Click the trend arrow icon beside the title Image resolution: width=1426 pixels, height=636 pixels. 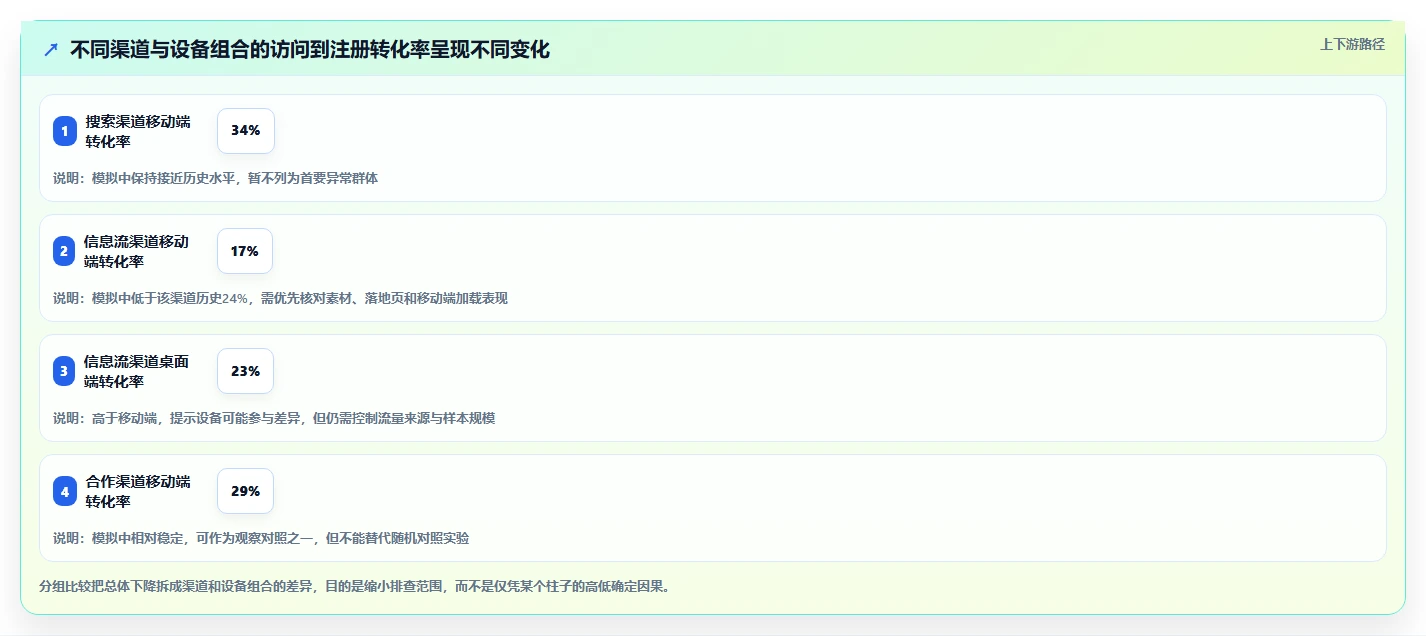[51, 50]
